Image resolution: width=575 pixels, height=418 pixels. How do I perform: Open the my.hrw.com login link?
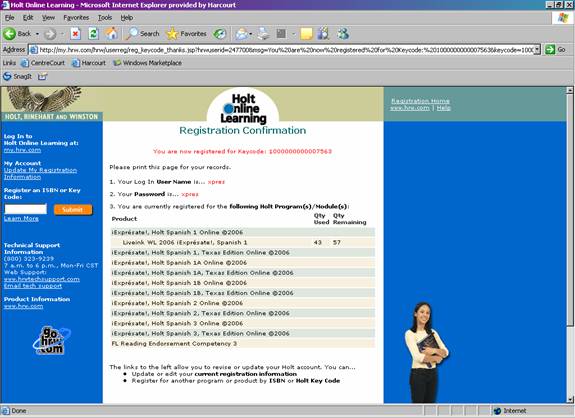pos(22,150)
